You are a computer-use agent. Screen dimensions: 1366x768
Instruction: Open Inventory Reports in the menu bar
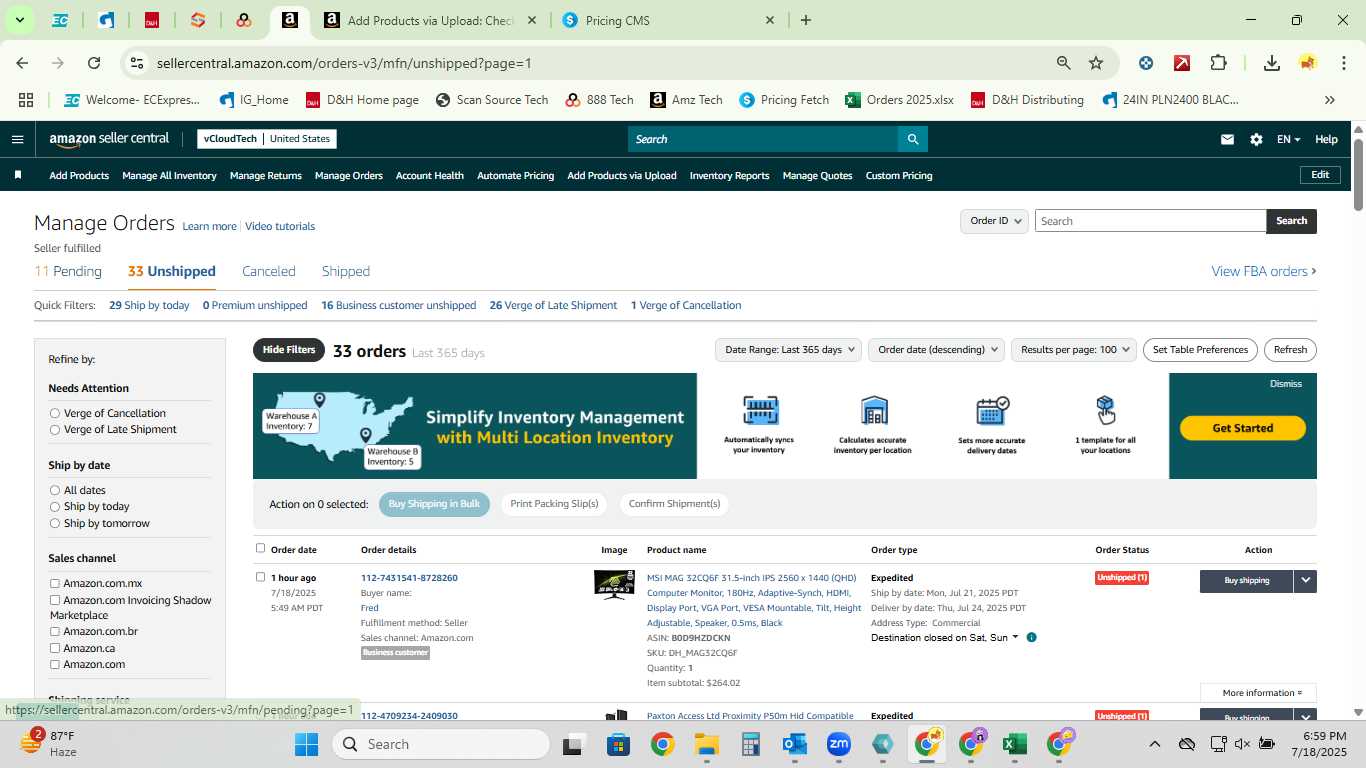tap(730, 175)
